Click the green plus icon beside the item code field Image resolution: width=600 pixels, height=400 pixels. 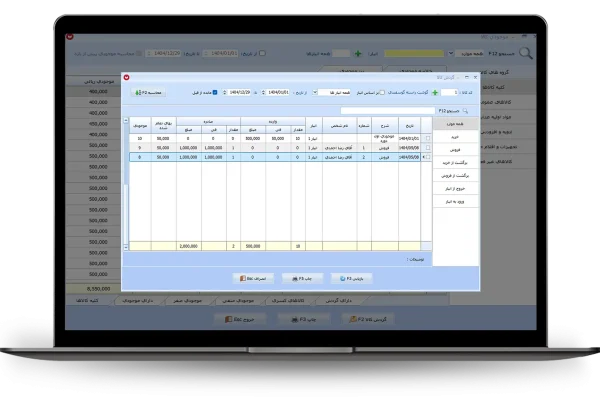point(435,92)
